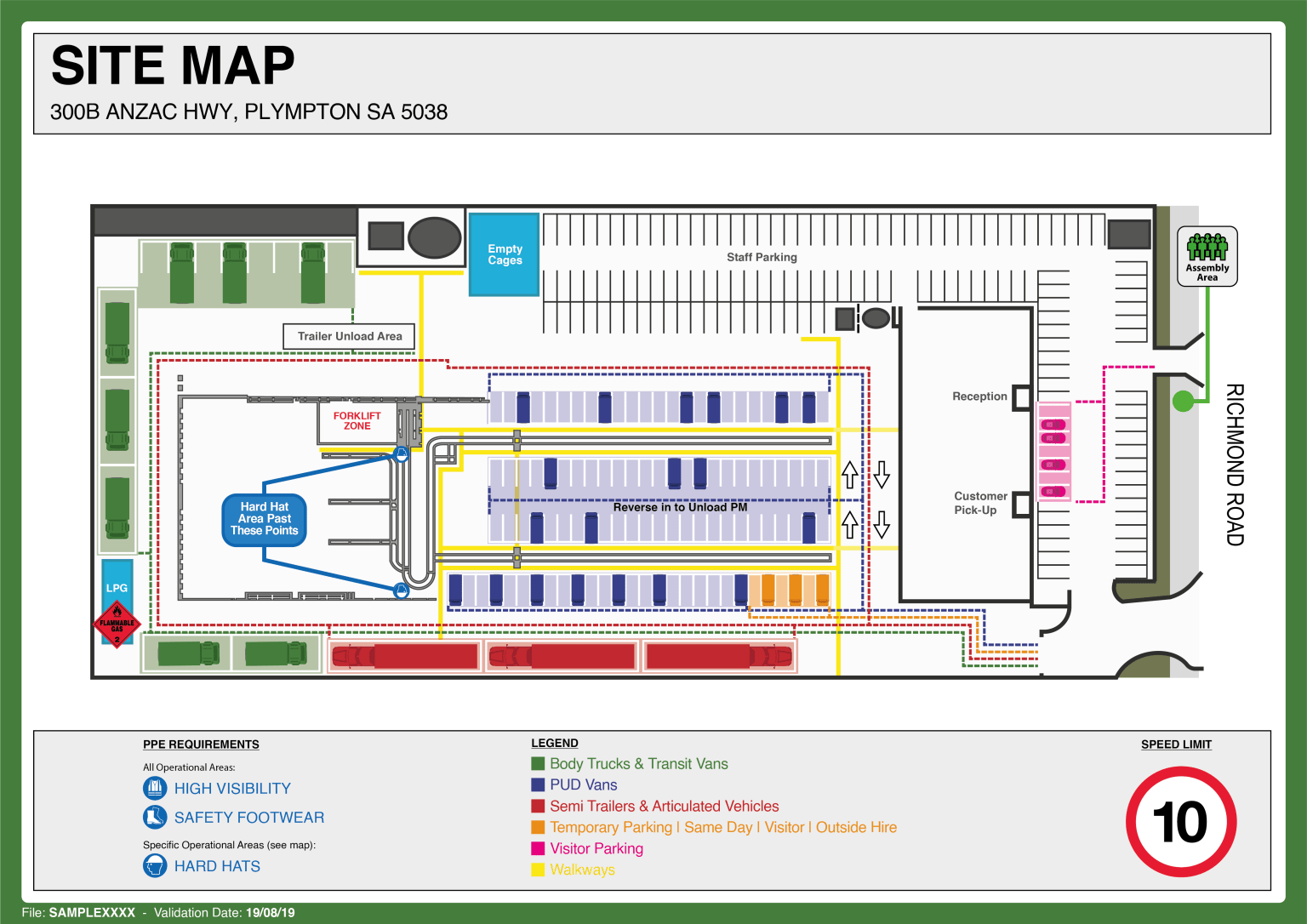Expand the LEGEND section heading

pos(554,743)
